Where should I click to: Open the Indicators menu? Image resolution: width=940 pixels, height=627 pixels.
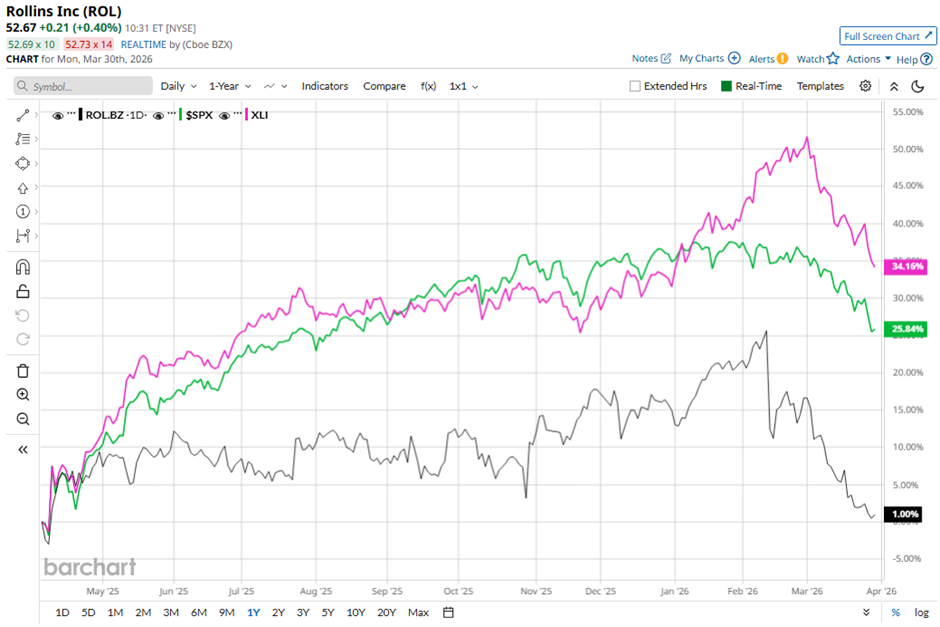point(325,86)
